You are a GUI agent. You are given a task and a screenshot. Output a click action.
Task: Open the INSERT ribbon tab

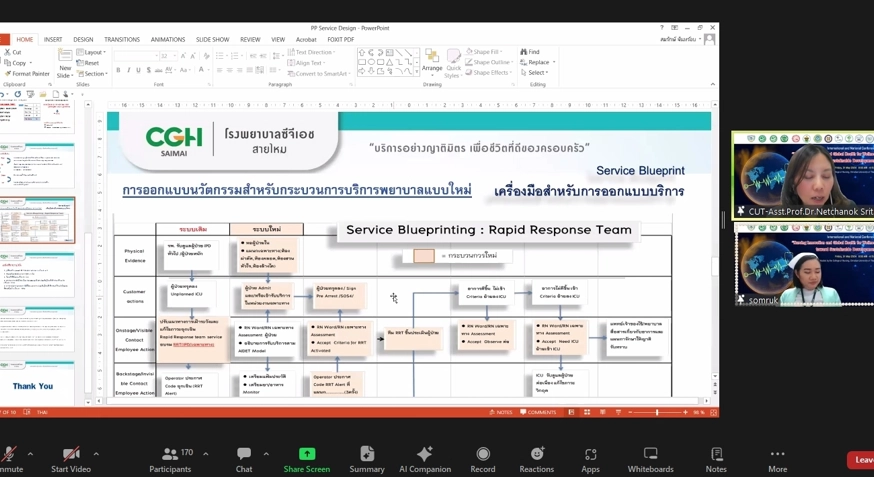tap(53, 40)
